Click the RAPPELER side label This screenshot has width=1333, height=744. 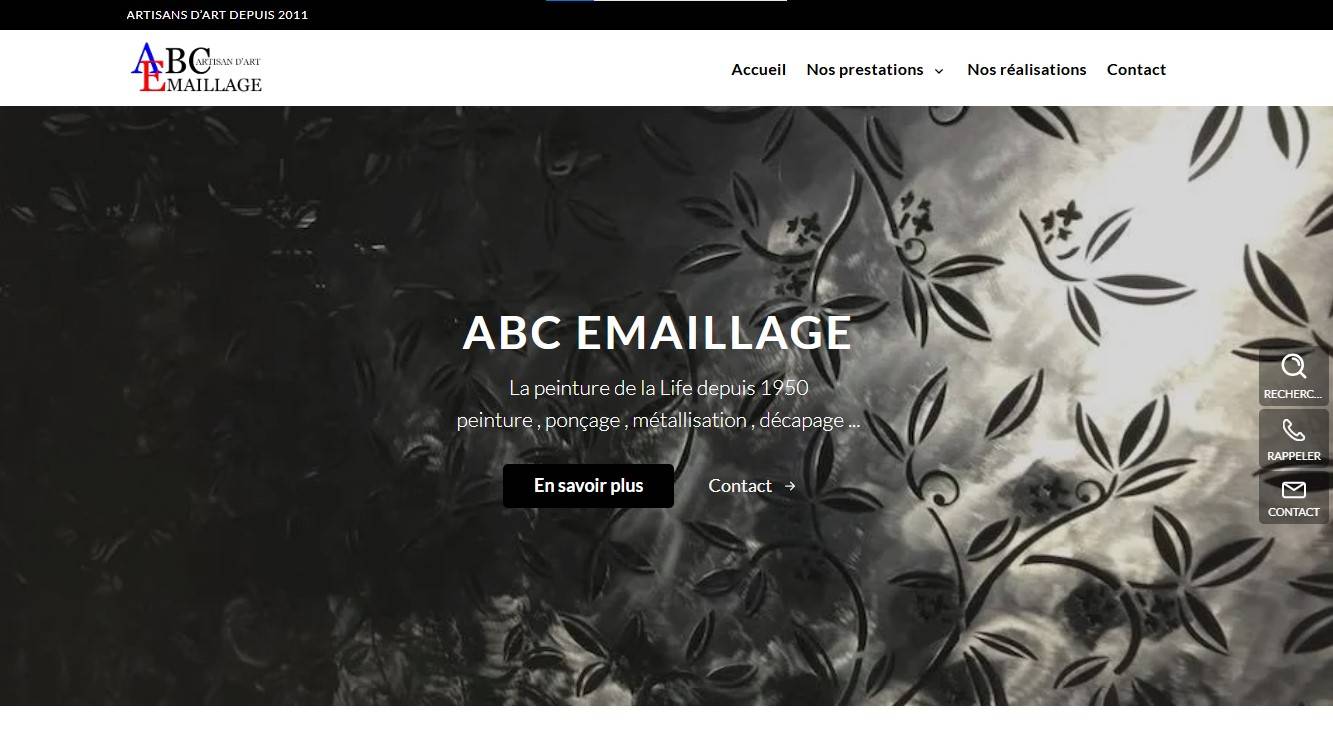pyautogui.click(x=1294, y=456)
